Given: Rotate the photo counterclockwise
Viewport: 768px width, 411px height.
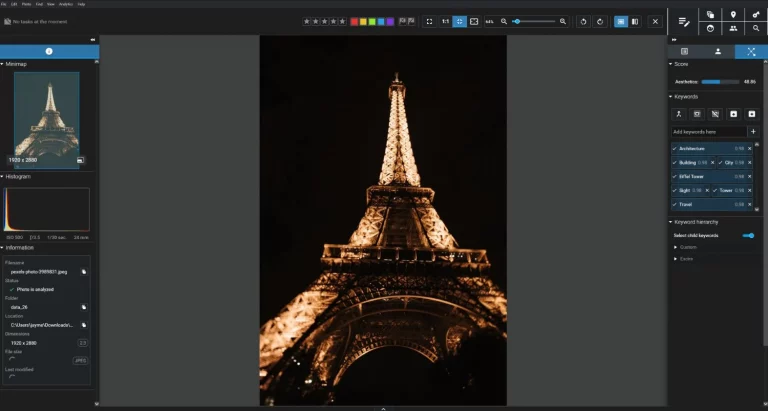Looking at the screenshot, I should click(583, 21).
